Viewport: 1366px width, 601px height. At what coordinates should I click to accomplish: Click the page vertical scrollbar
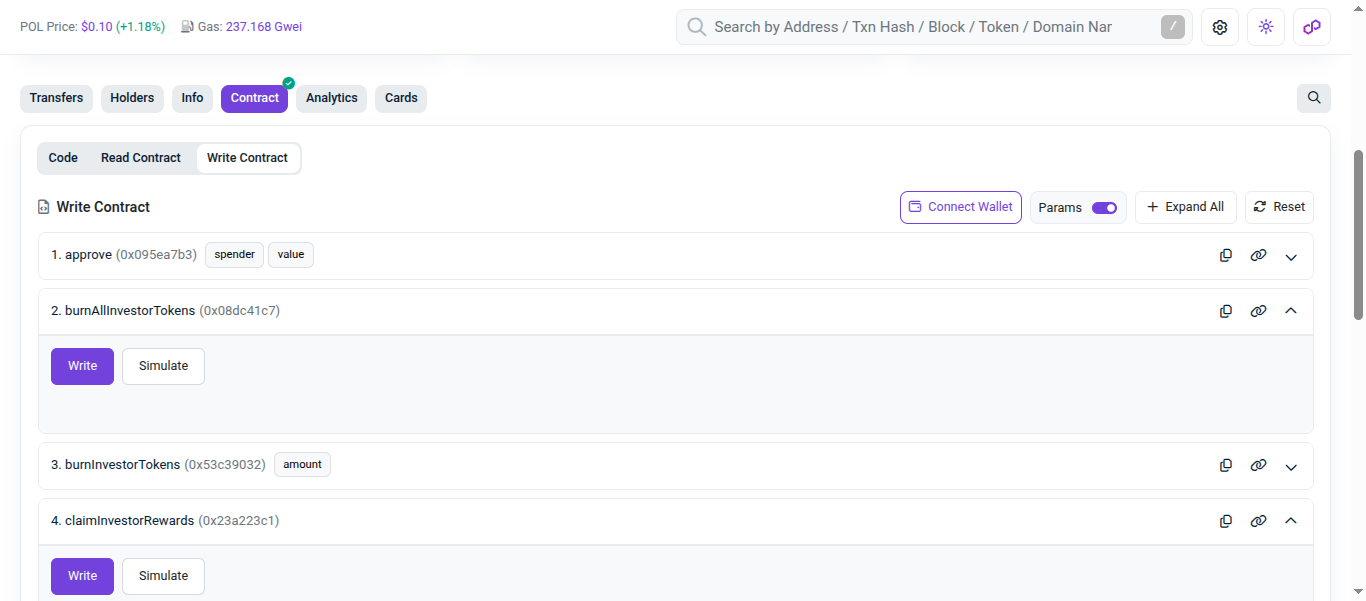coord(1358,235)
